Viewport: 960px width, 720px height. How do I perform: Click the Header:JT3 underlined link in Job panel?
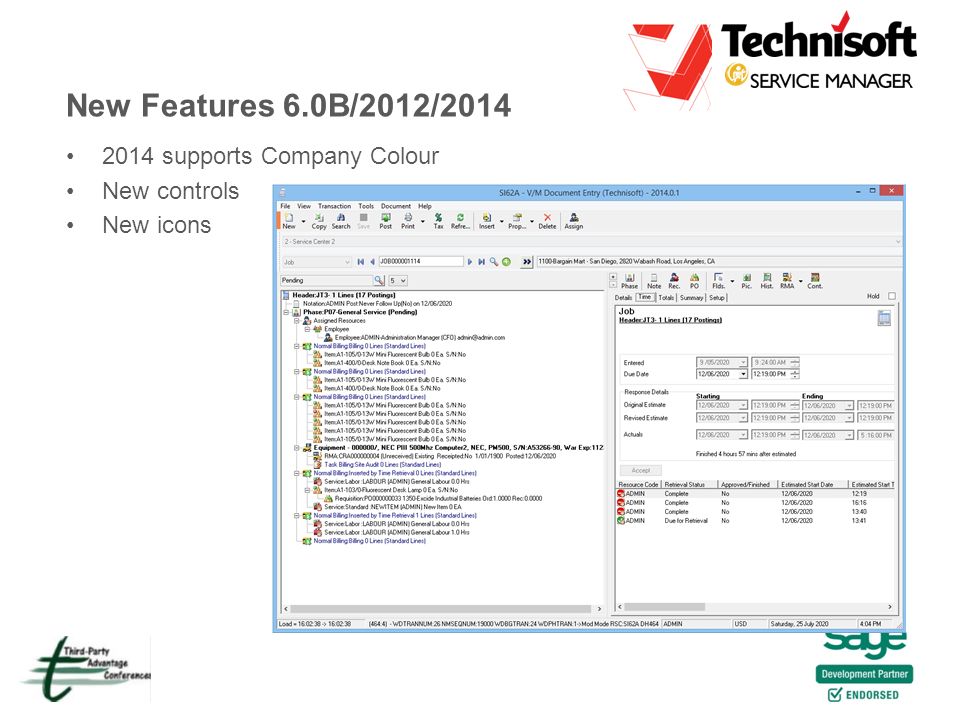coord(670,320)
